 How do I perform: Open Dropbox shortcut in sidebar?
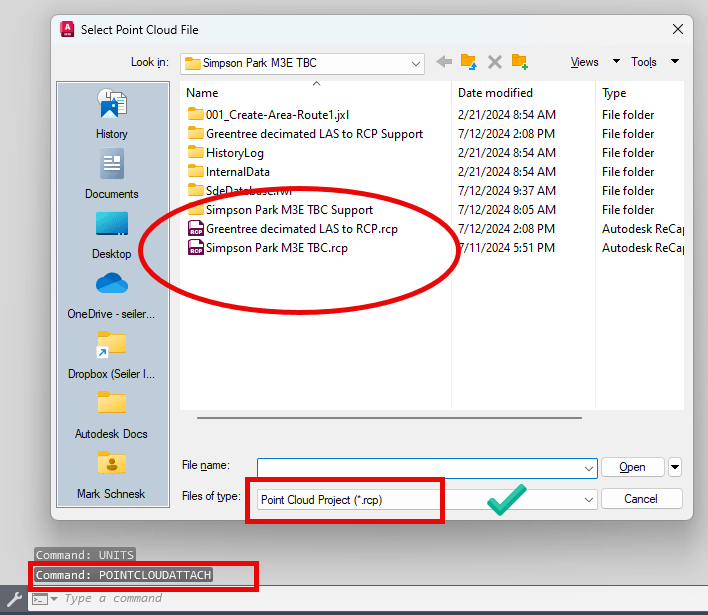click(112, 355)
